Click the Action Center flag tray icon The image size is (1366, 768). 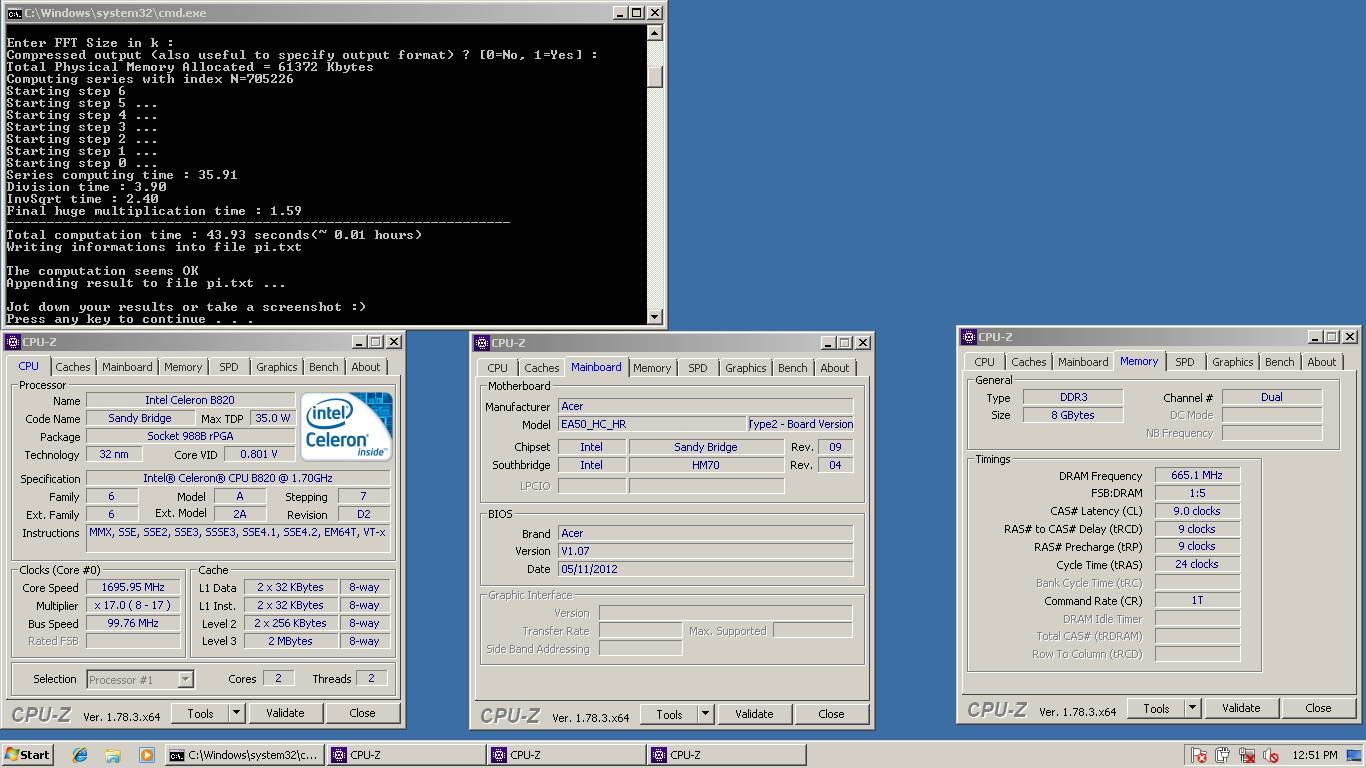tap(1198, 755)
